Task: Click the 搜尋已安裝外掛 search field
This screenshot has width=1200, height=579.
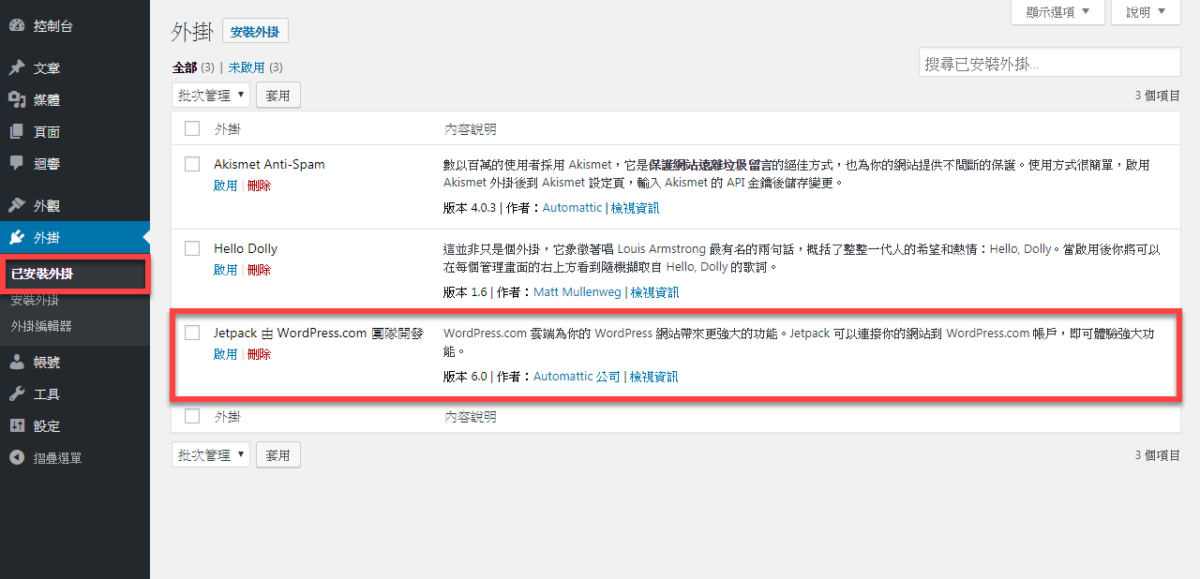Action: click(1049, 62)
